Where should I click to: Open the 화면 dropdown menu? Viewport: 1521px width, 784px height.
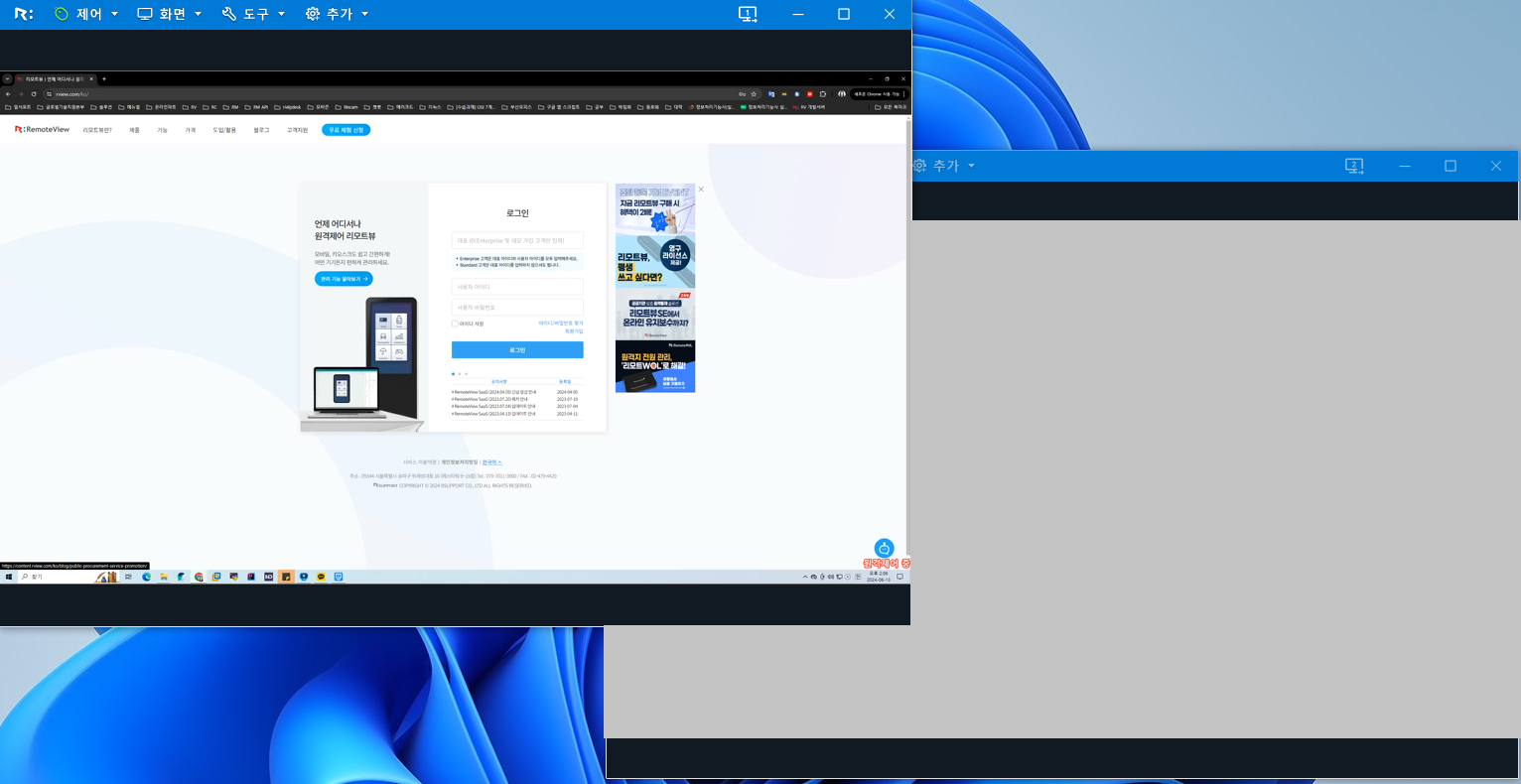click(170, 14)
